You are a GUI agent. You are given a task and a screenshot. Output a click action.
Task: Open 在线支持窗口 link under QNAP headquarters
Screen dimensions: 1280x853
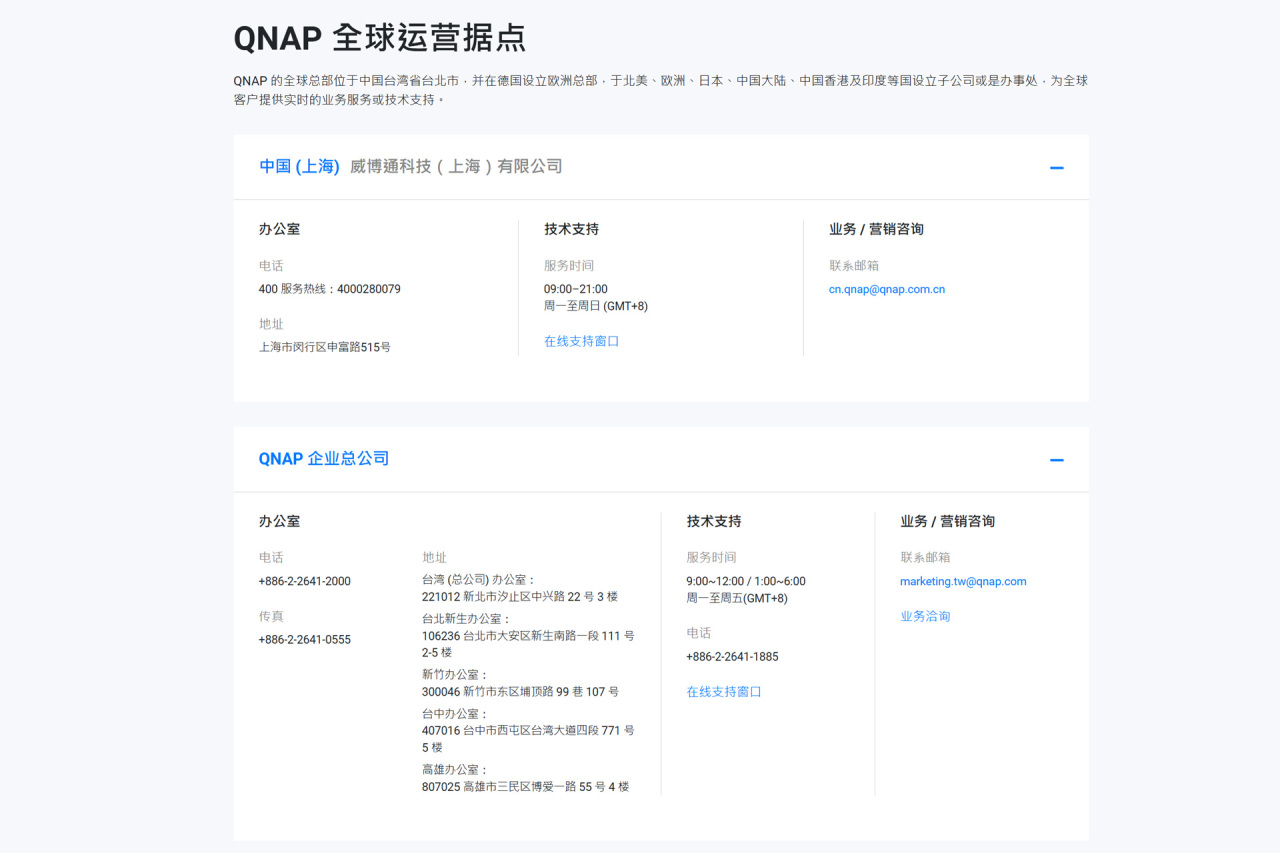pos(724,691)
